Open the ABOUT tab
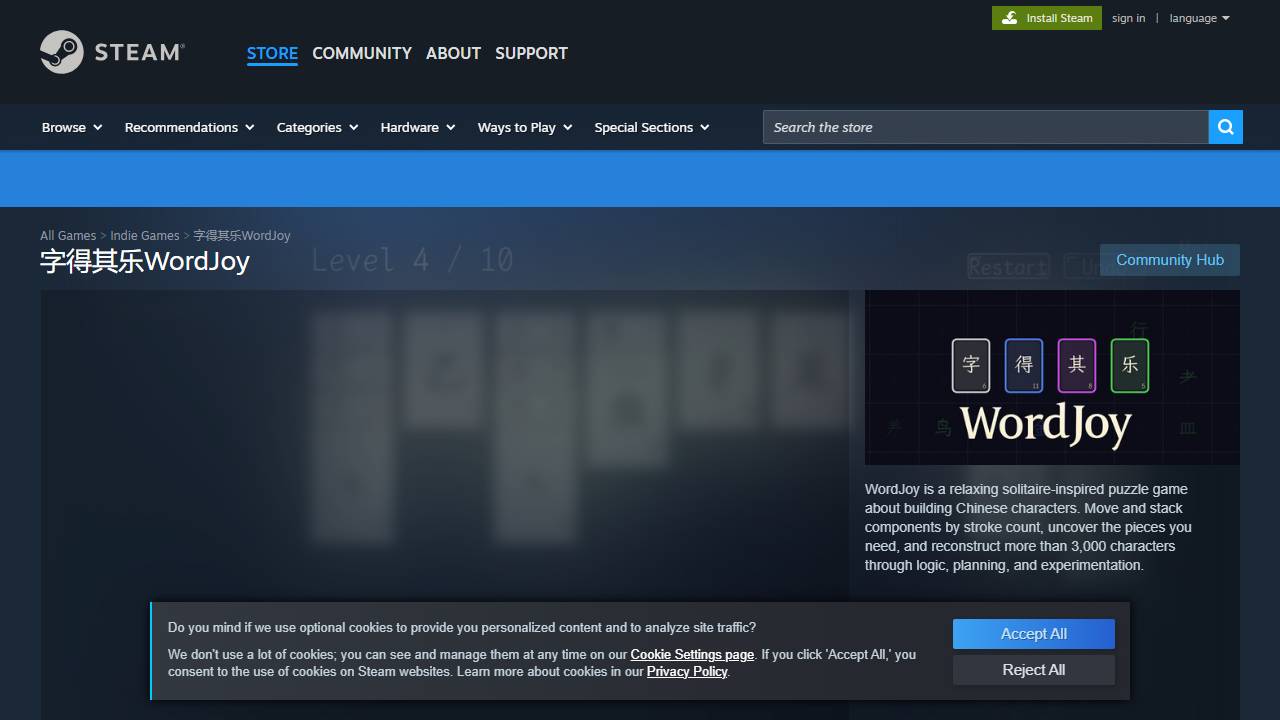 point(453,53)
